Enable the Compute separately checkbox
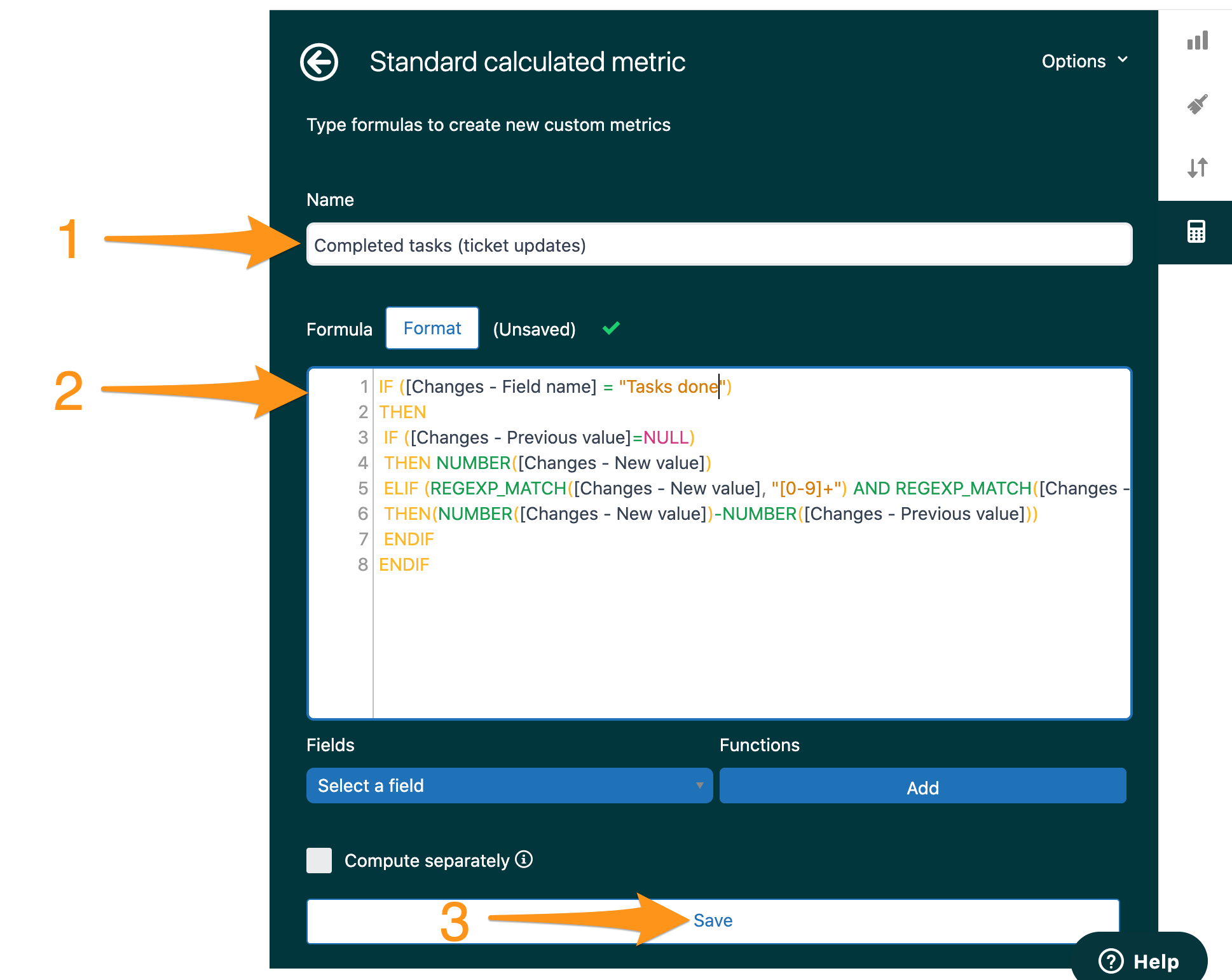Viewport: 1232px width, 980px height. tap(319, 860)
